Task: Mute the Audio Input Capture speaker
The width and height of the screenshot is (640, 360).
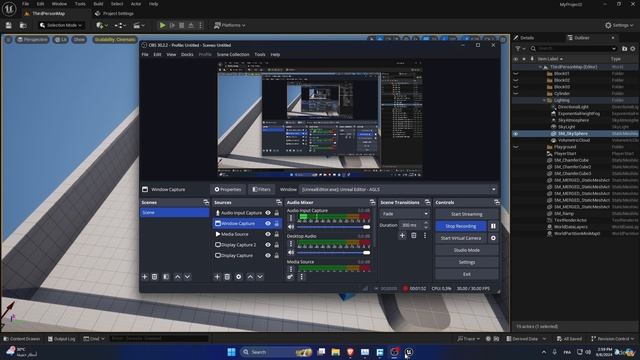Action: (291, 227)
